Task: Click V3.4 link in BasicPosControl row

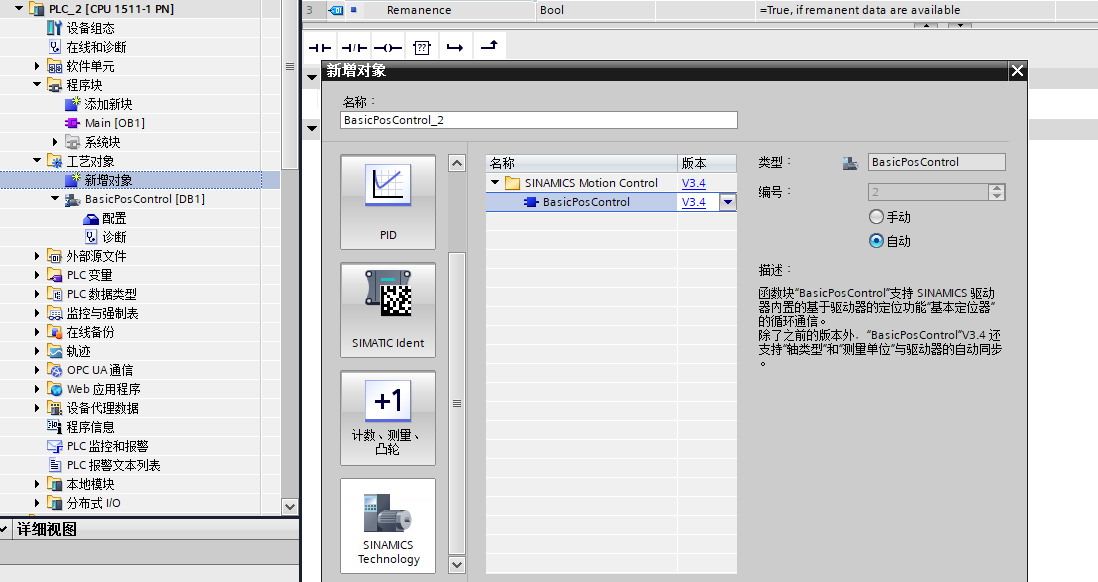Action: (x=693, y=202)
